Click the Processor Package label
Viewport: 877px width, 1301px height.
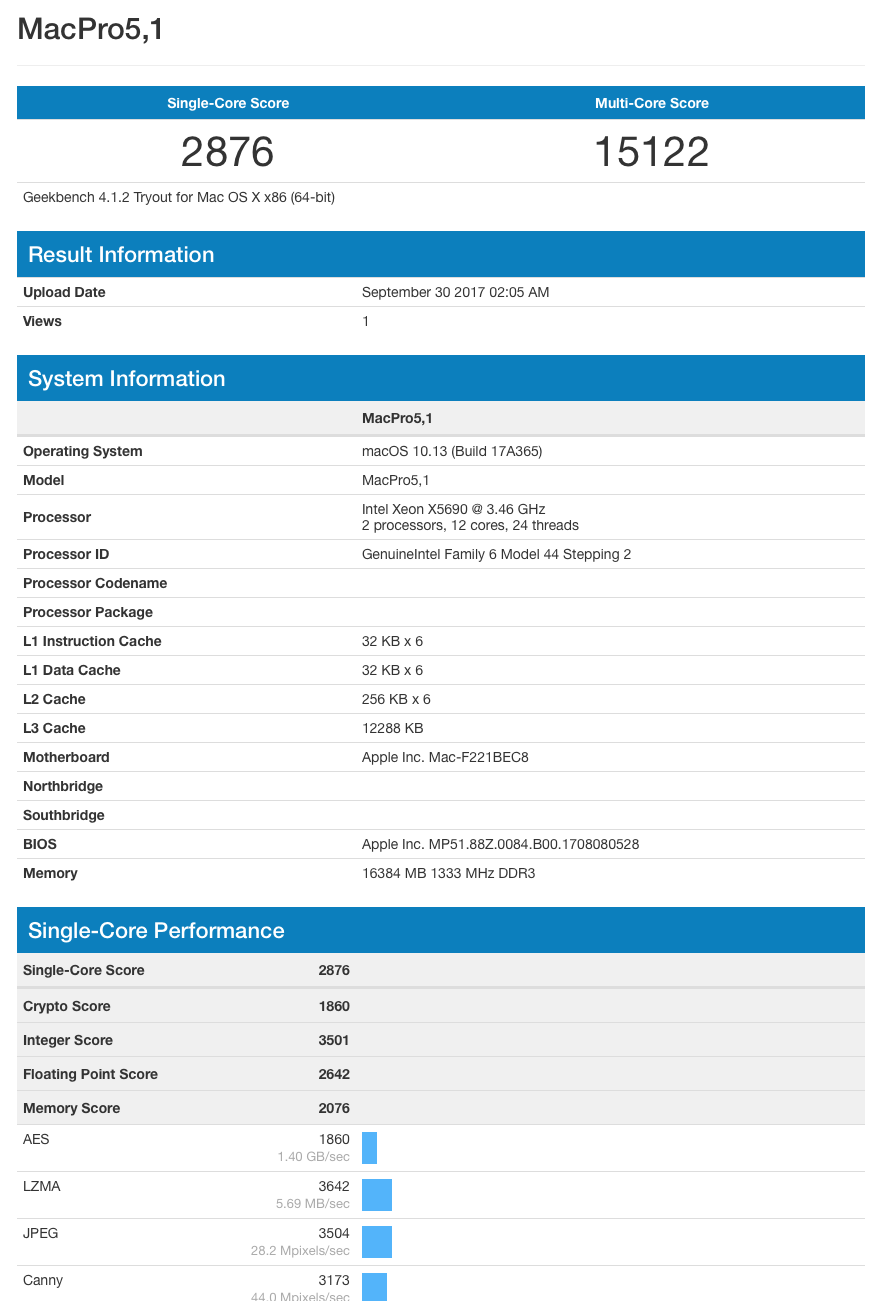pos(88,612)
